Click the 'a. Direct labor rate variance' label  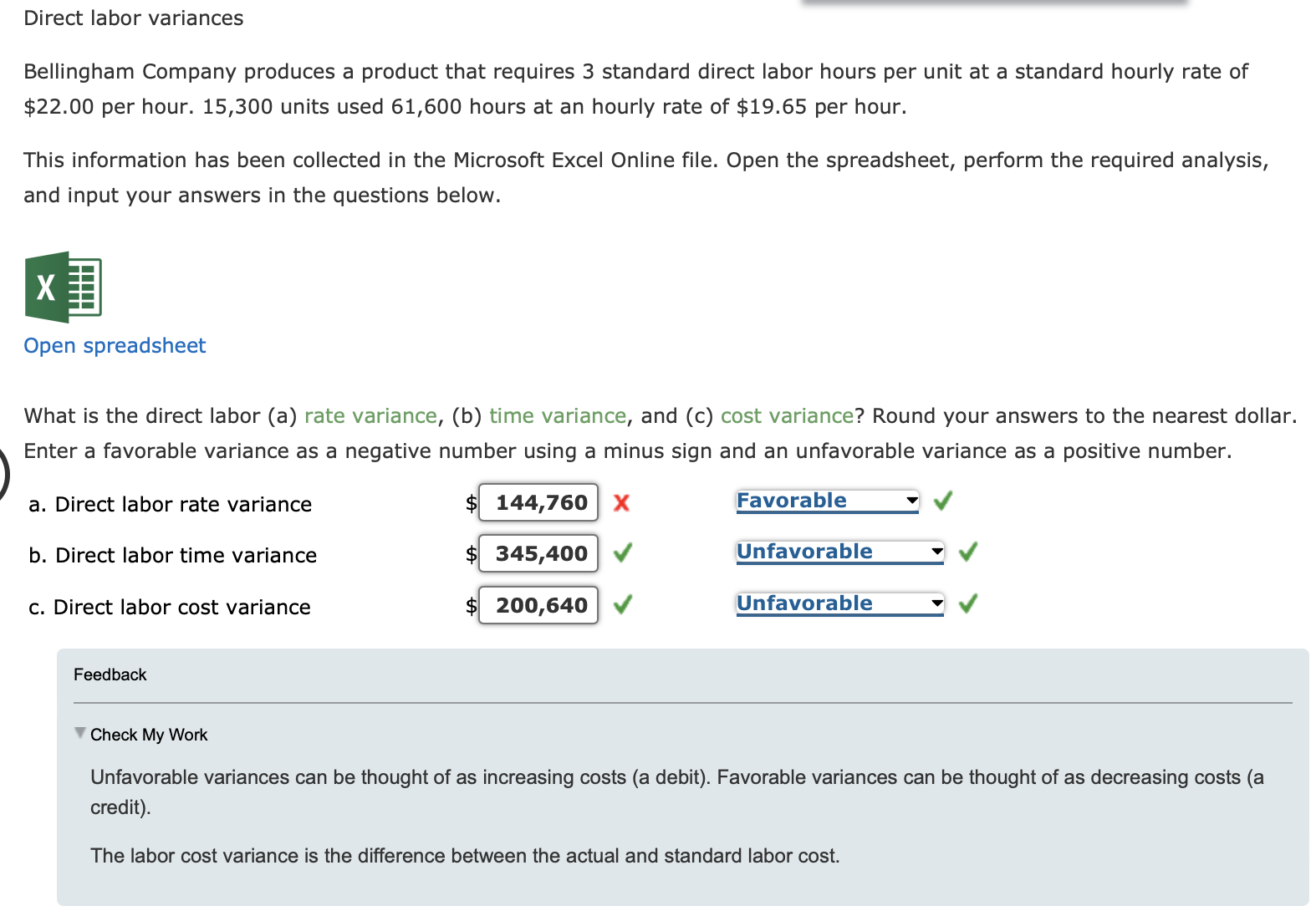click(x=170, y=504)
